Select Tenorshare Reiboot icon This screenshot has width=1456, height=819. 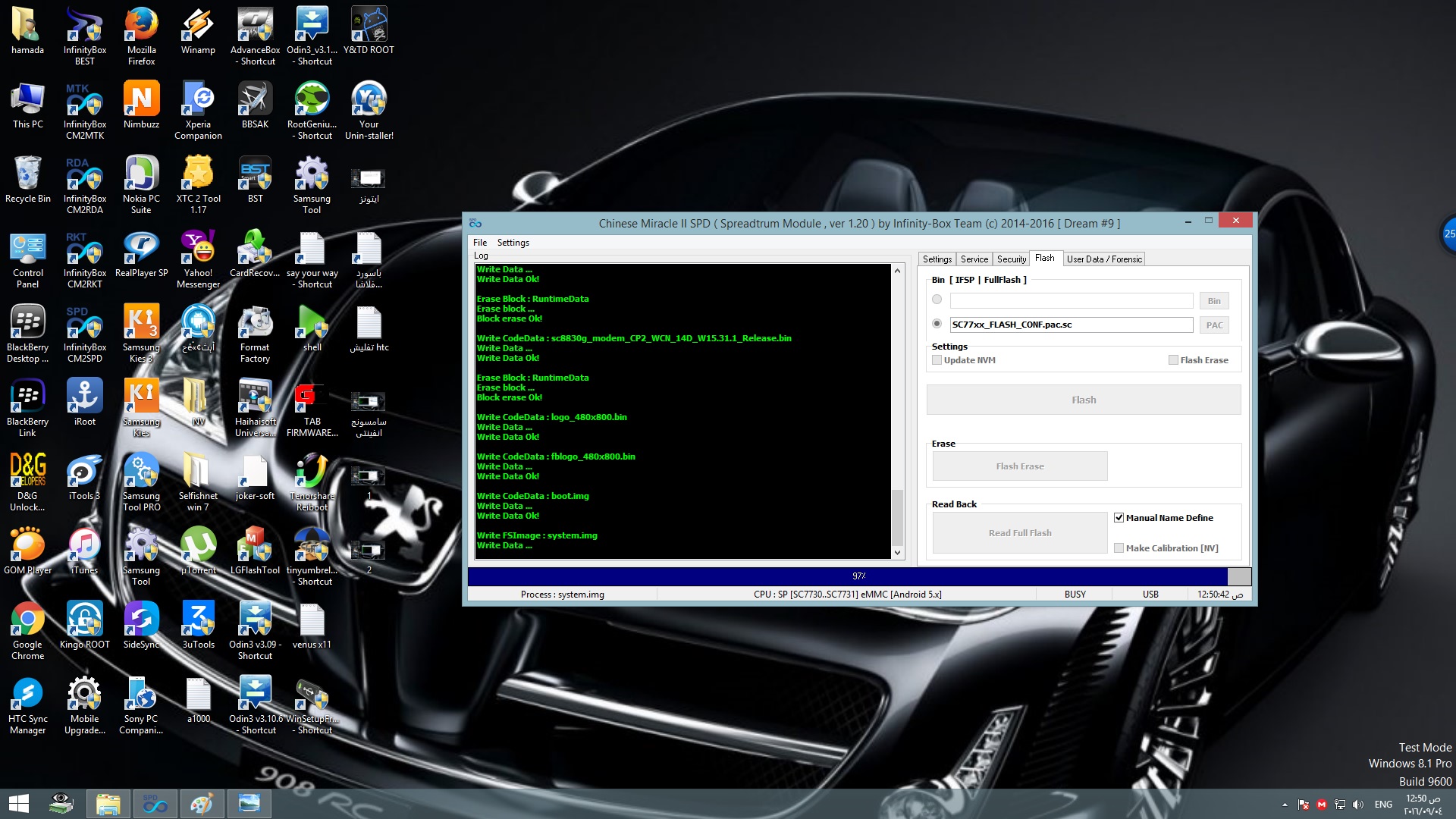click(312, 482)
